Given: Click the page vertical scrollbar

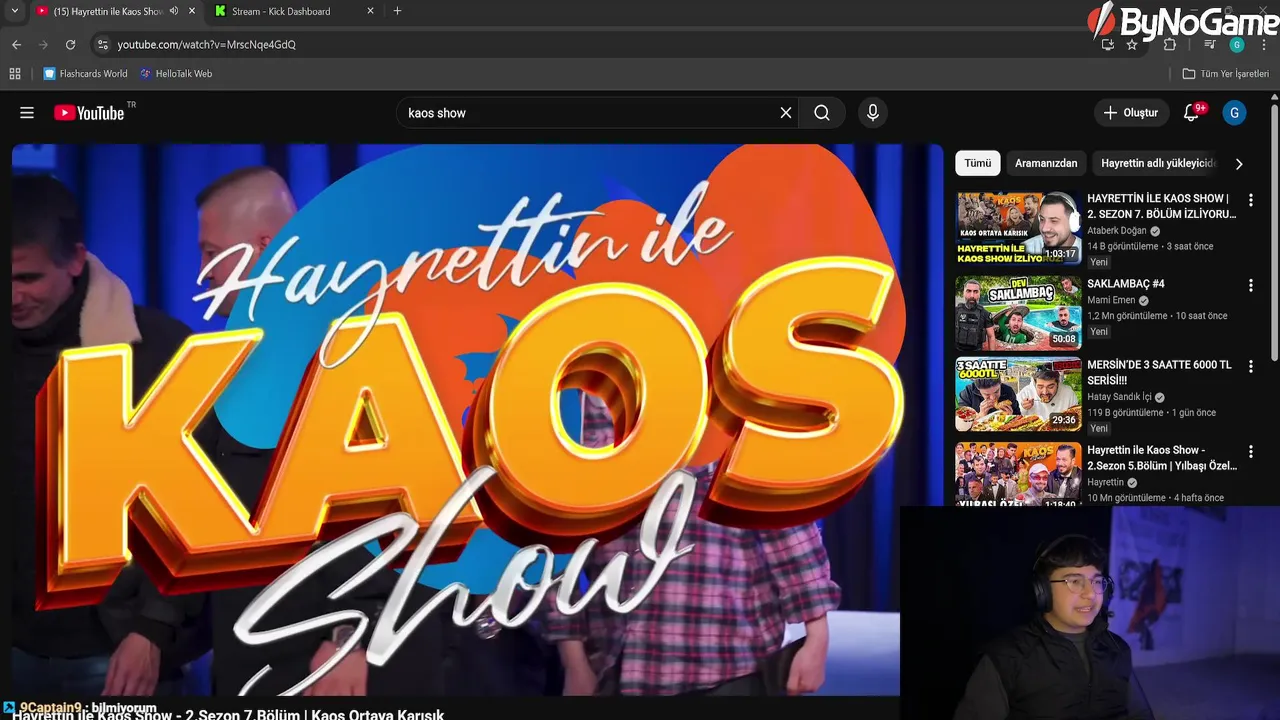Looking at the screenshot, I should point(1274,230).
